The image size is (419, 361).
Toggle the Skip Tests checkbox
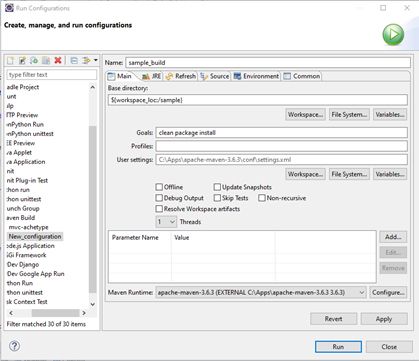217,198
